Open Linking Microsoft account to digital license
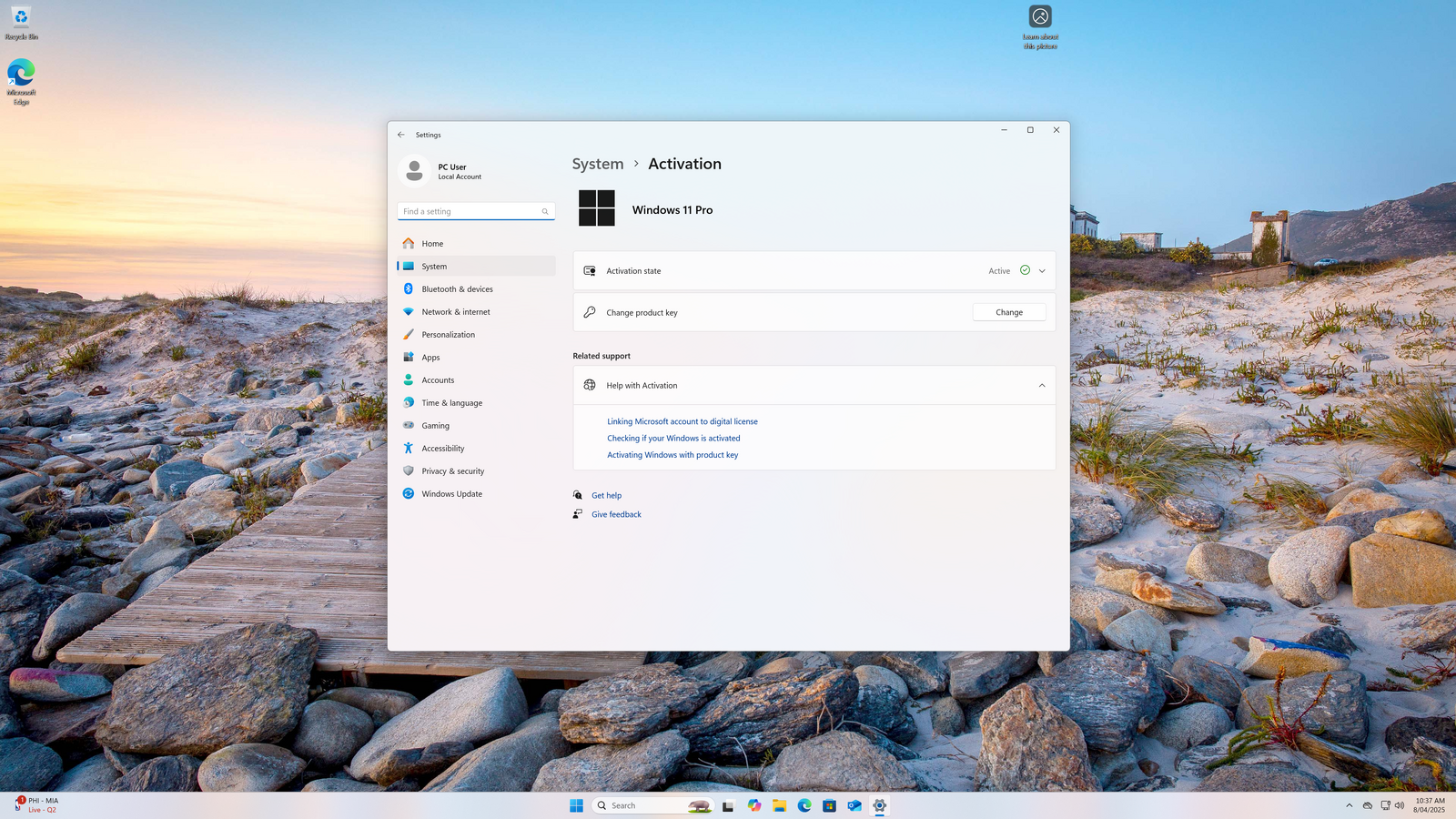 coord(682,421)
